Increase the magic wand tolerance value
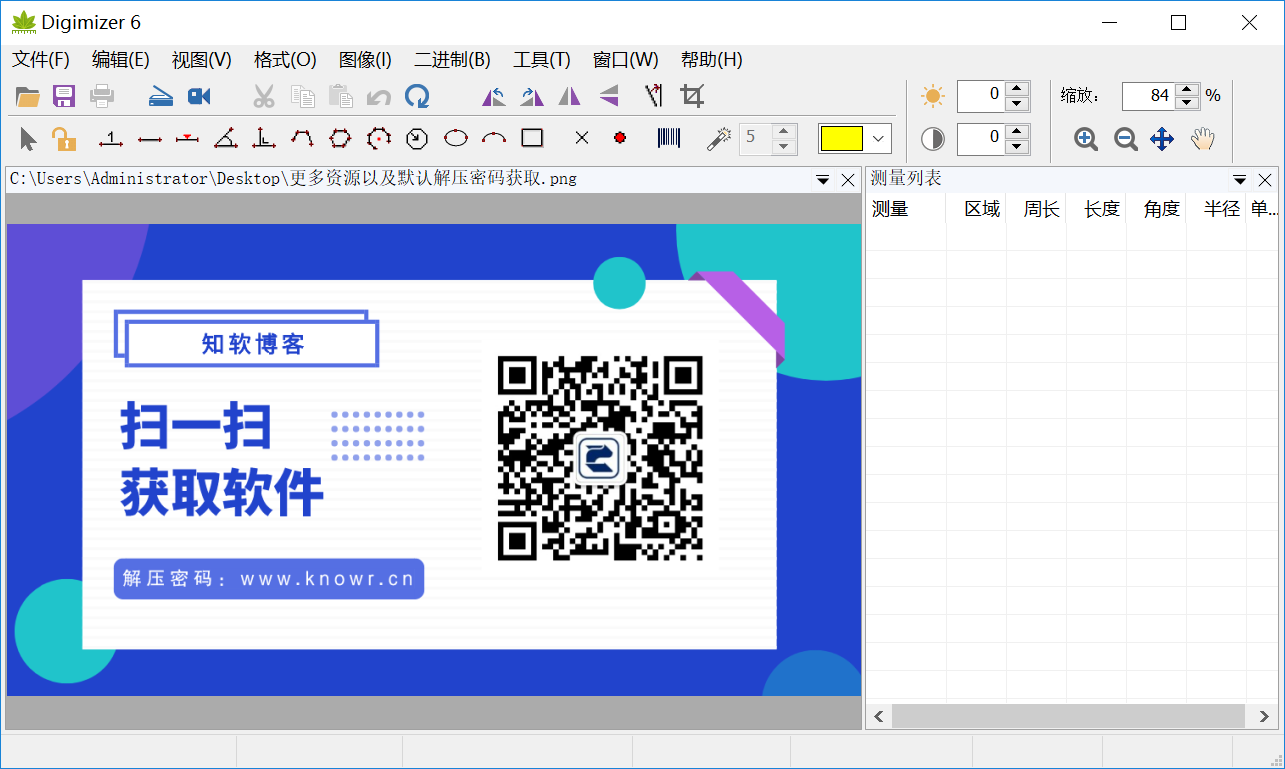This screenshot has width=1285, height=769. [784, 130]
